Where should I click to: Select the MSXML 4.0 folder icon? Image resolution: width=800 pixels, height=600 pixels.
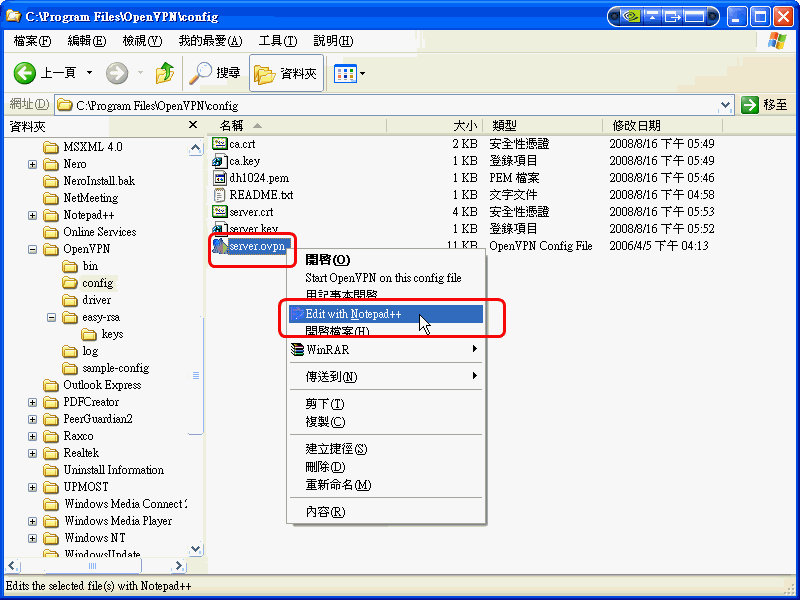click(51, 147)
